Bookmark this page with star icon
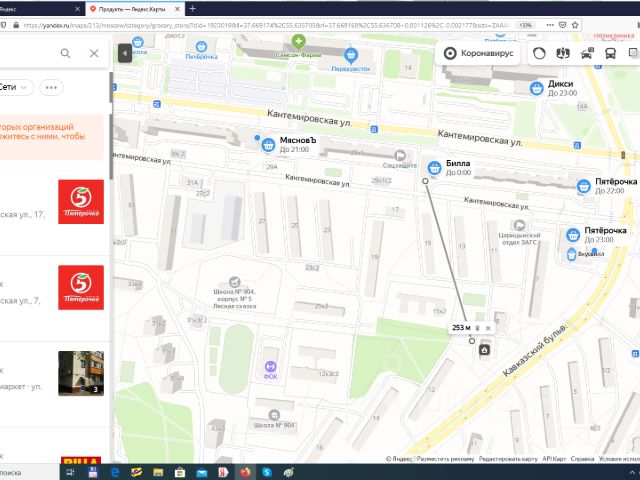Viewport: 640px width, 480px height. coord(575,25)
